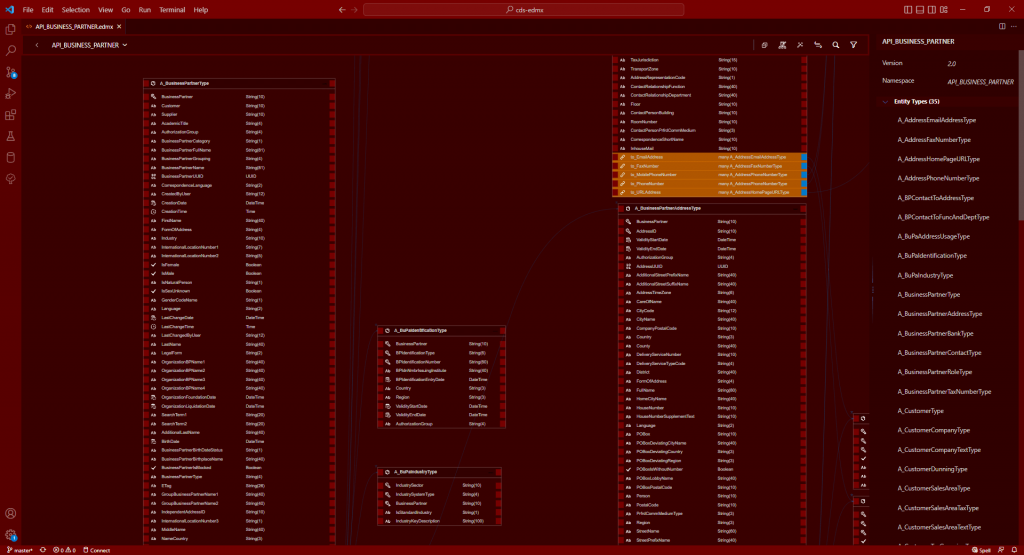
Task: Select A_BusinessPartnerBankType in entity list
Action: (935, 334)
